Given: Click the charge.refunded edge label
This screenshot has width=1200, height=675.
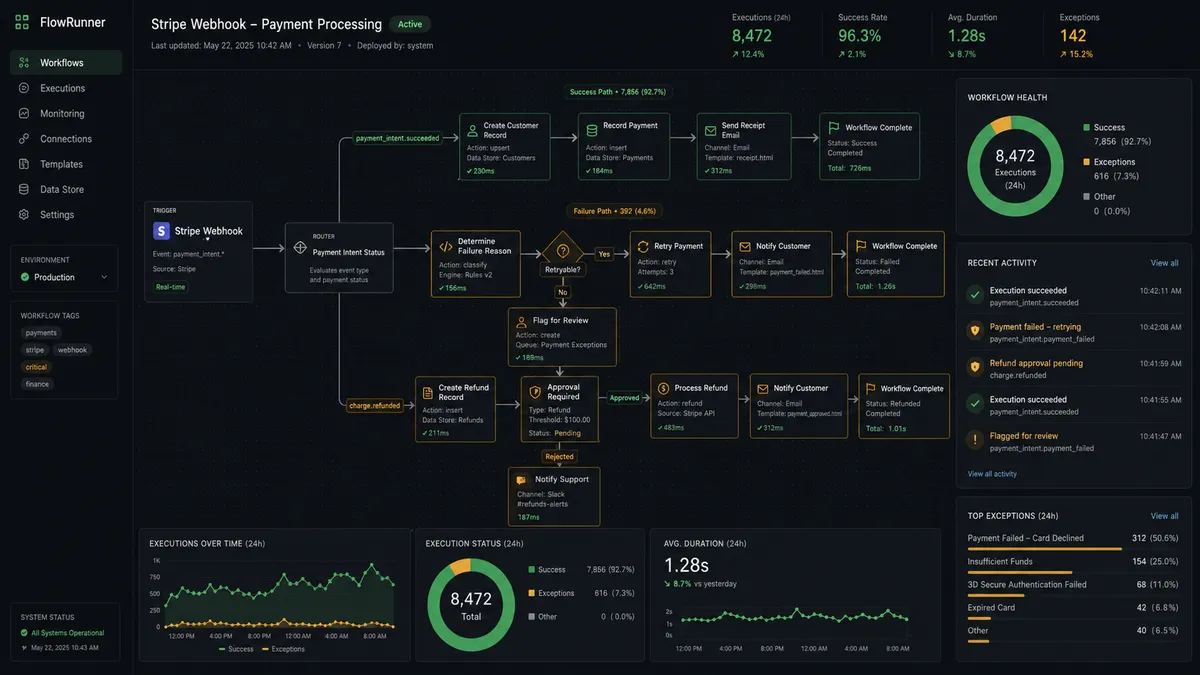Looking at the screenshot, I should tap(374, 405).
